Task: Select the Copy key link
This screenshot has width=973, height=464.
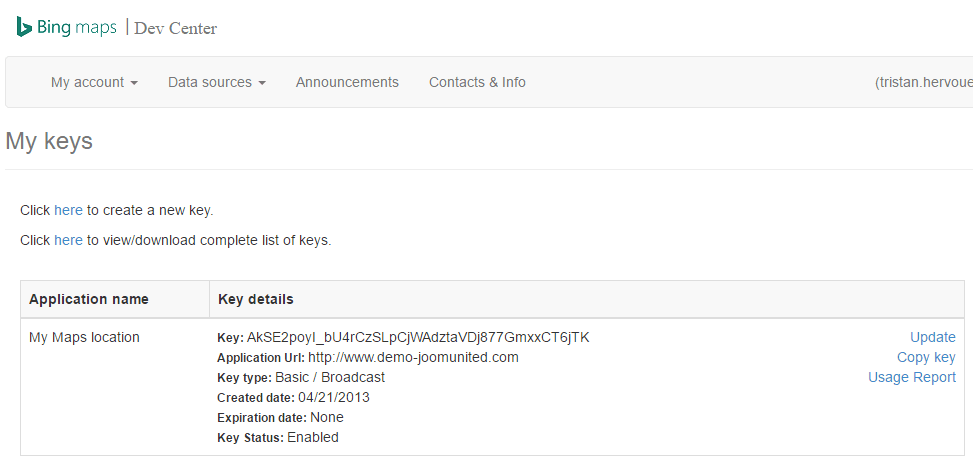Action: tap(926, 357)
